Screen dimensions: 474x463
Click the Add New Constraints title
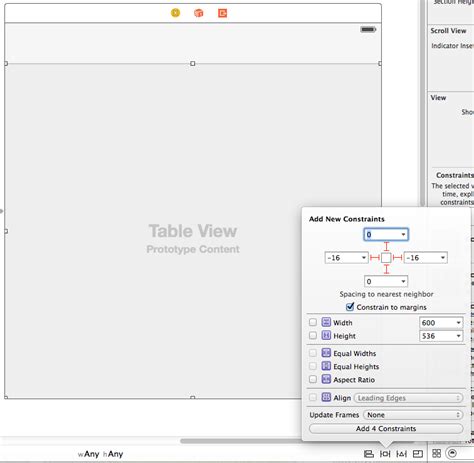347,219
